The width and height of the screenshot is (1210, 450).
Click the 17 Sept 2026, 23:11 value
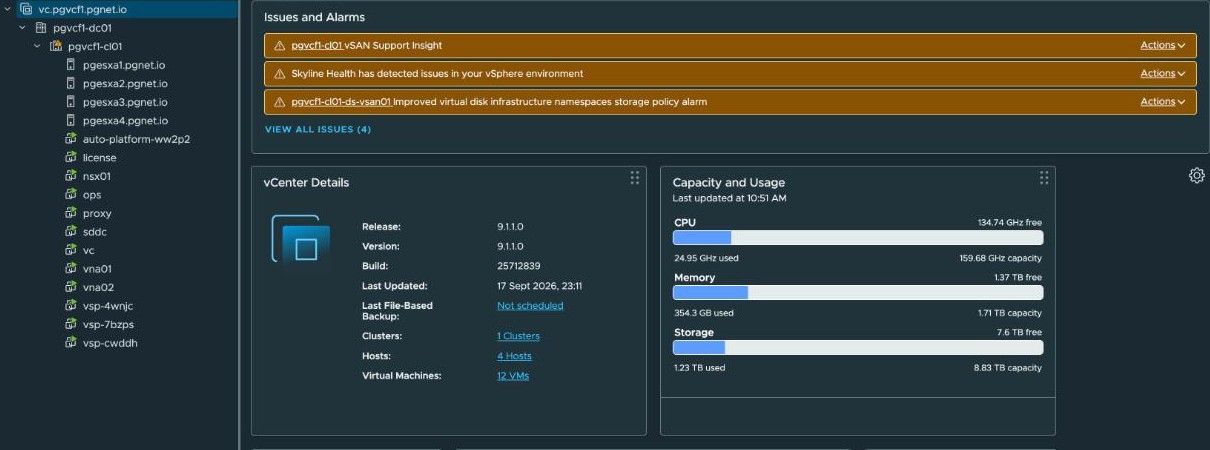tap(540, 286)
